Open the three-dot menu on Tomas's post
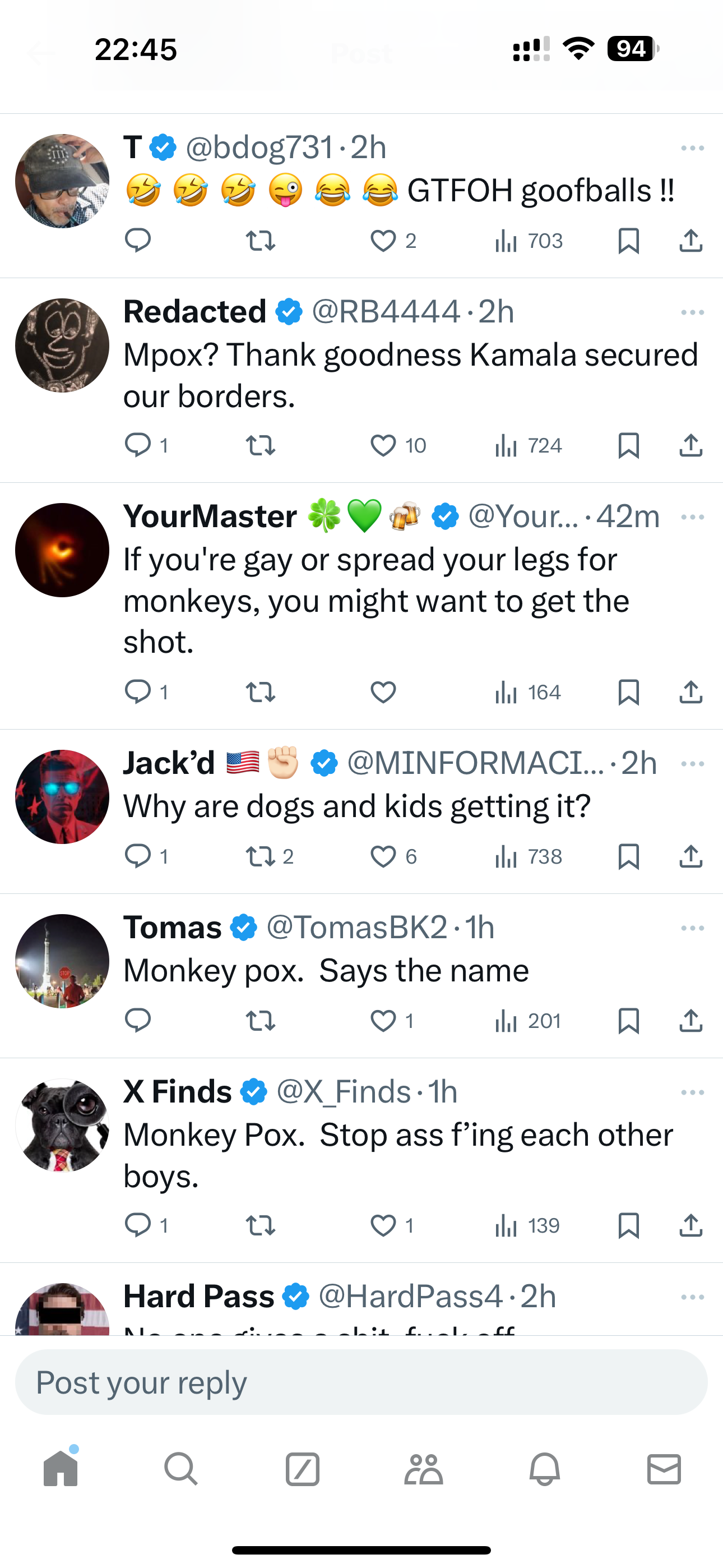723x1568 pixels. [693, 928]
